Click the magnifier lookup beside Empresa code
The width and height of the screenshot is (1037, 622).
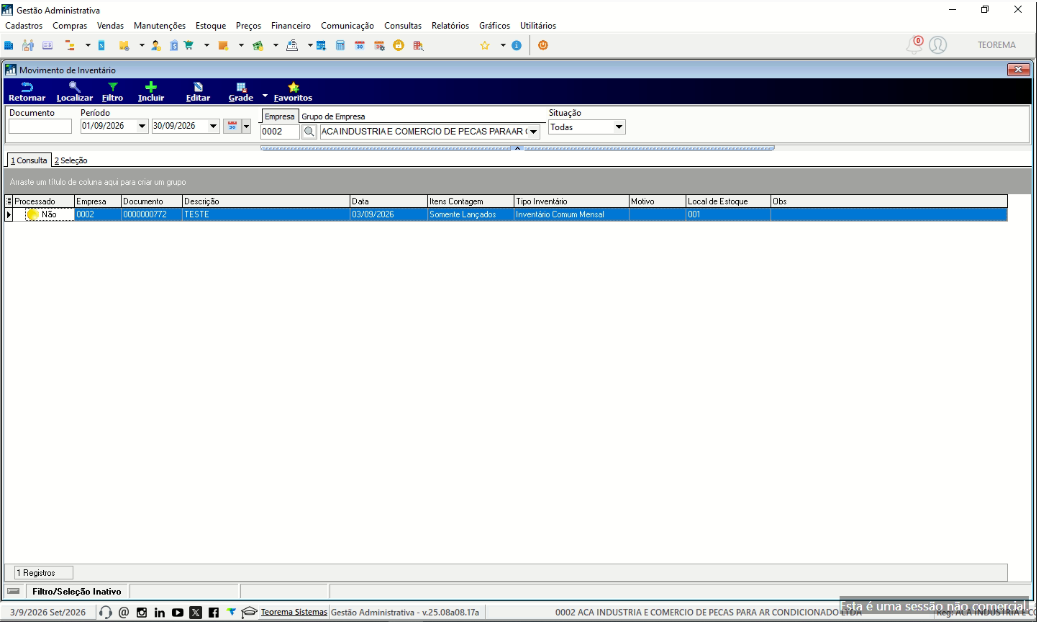tap(309, 132)
